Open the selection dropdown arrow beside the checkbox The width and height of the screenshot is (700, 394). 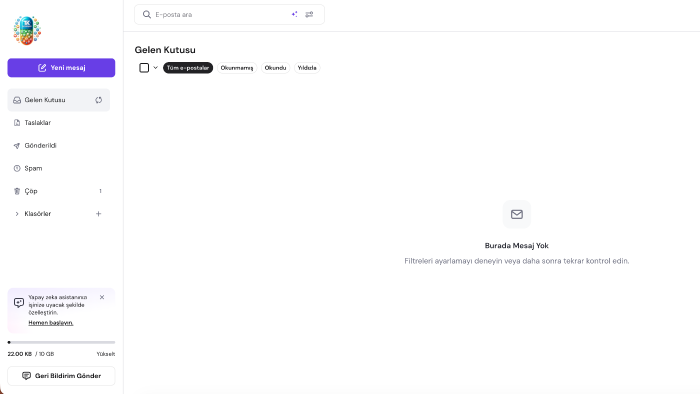click(155, 68)
